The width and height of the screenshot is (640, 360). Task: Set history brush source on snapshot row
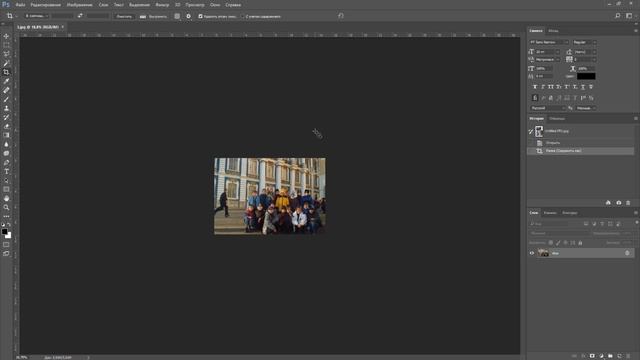click(531, 131)
